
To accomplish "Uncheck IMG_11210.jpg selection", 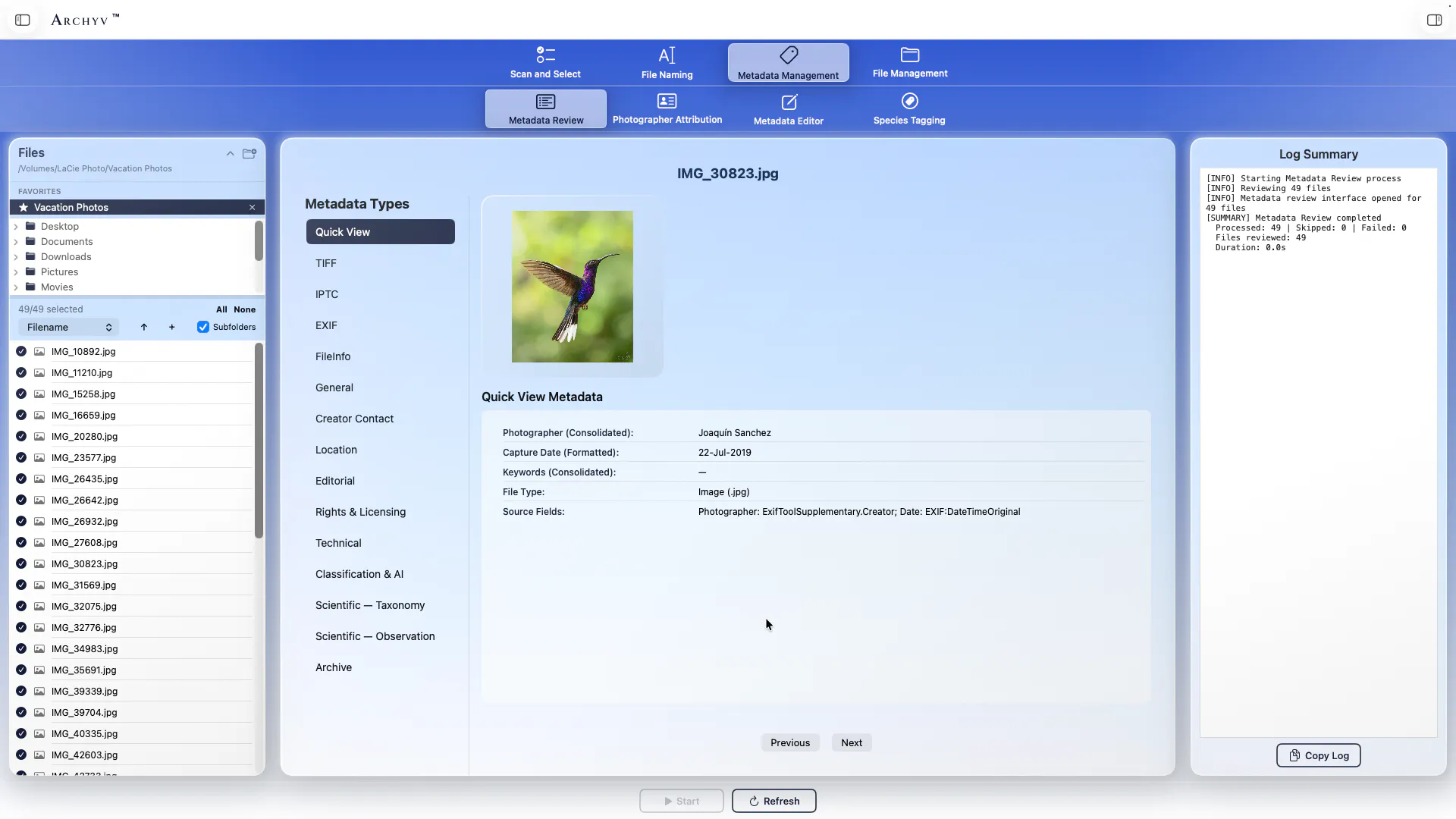I will pos(21,373).
